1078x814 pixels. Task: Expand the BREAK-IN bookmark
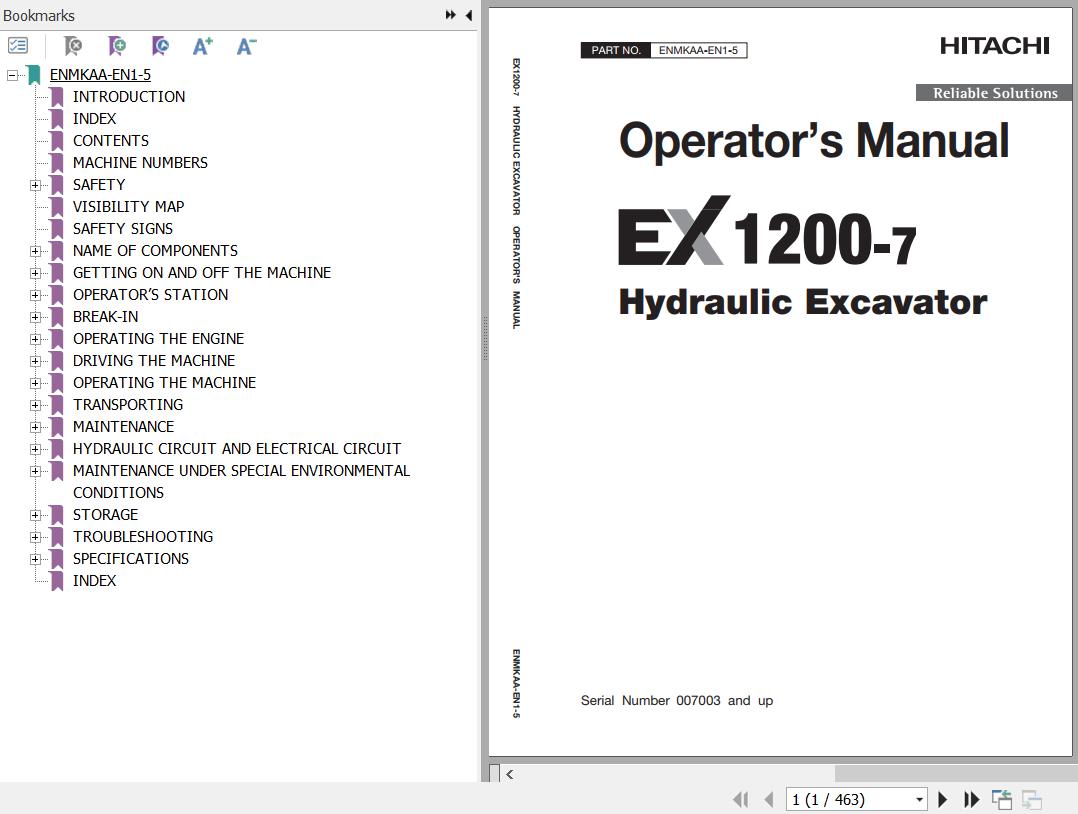(35, 317)
